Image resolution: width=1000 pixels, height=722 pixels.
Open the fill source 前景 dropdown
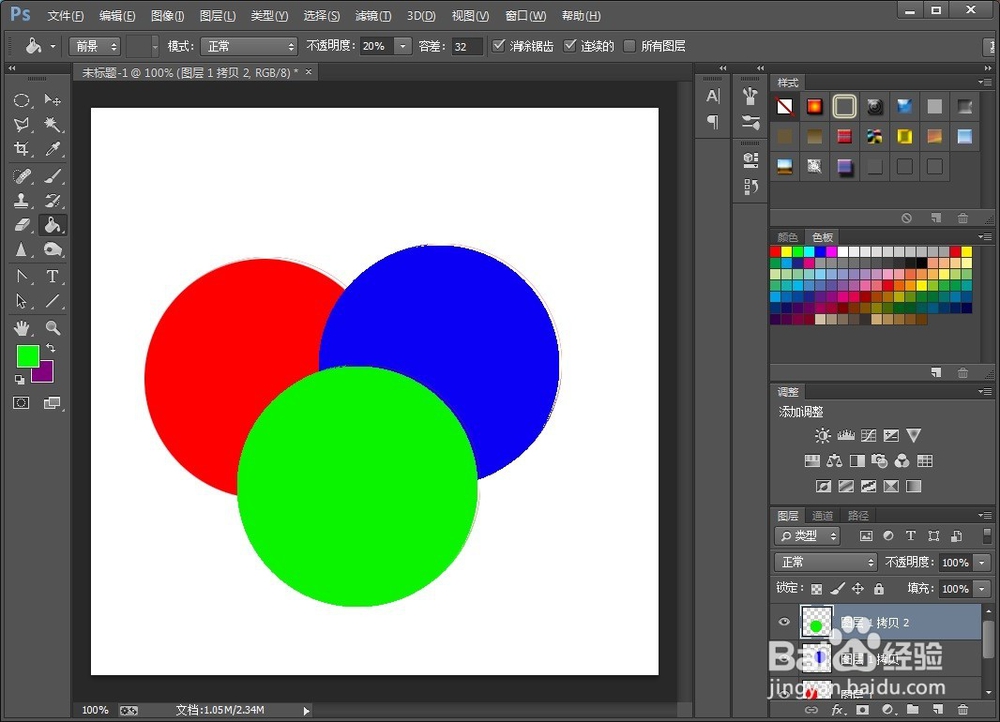click(x=94, y=46)
